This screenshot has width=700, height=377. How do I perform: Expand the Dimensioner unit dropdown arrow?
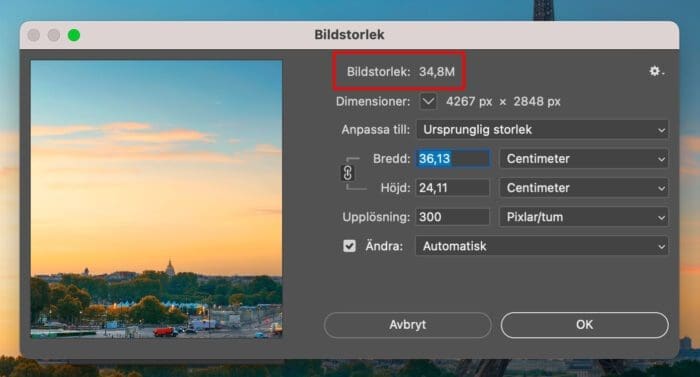coord(428,101)
